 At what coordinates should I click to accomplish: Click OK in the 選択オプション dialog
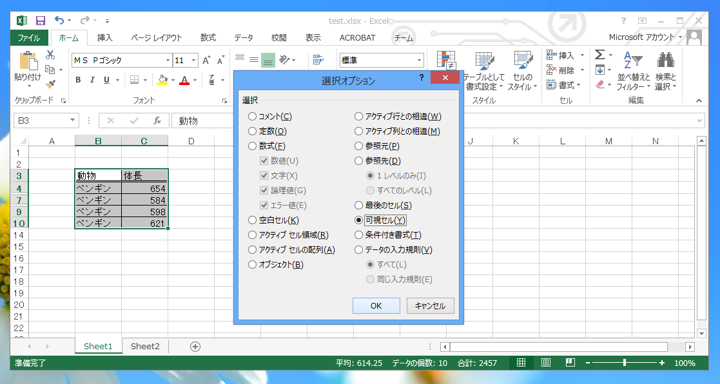click(x=376, y=306)
